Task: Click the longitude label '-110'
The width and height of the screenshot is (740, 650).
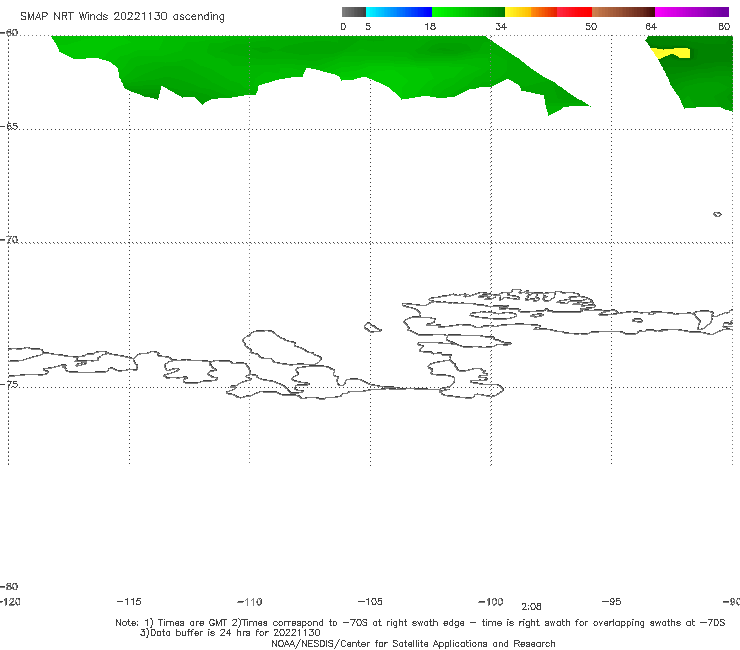Action: click(250, 602)
